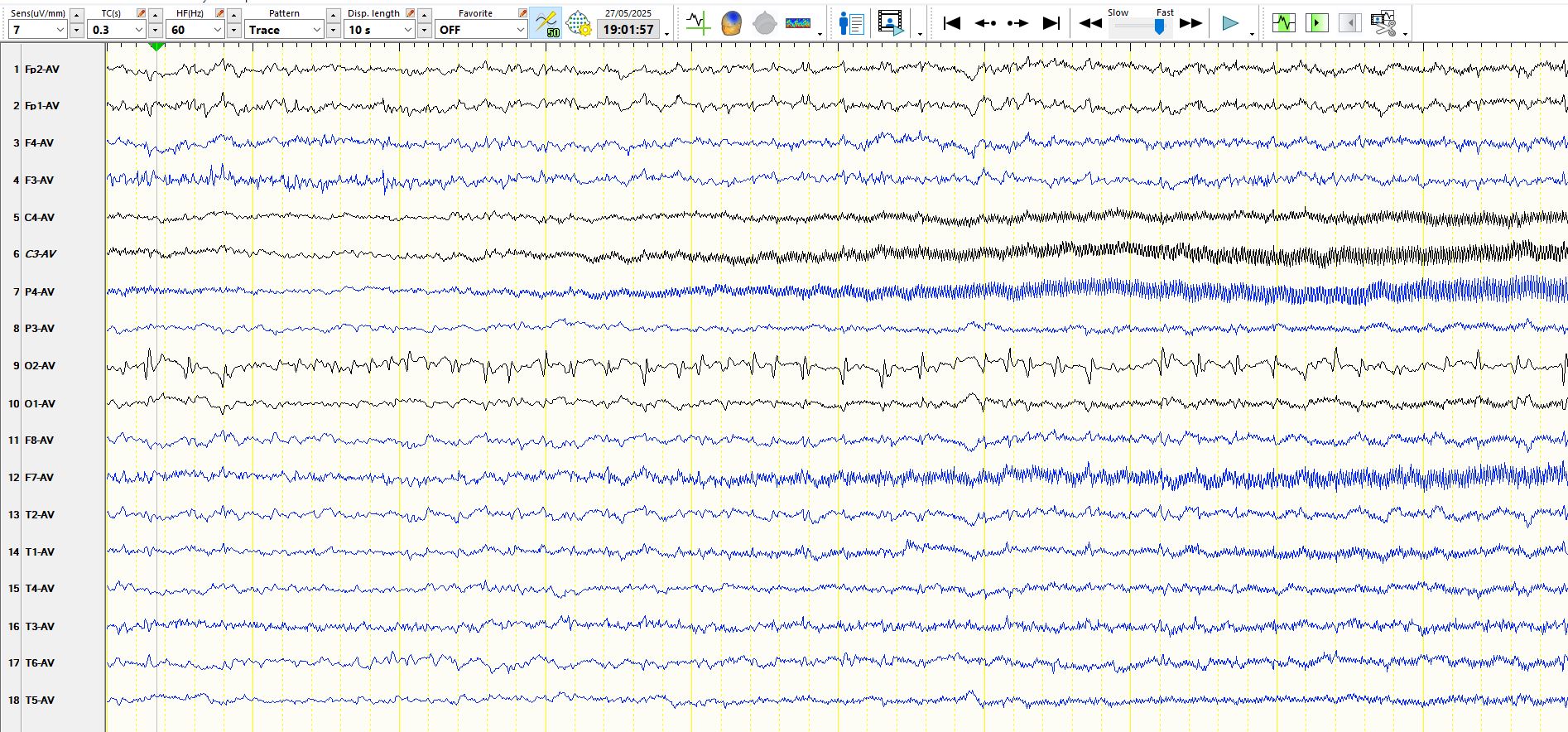
Task: Open the electrode montage settings icon
Action: [579, 23]
